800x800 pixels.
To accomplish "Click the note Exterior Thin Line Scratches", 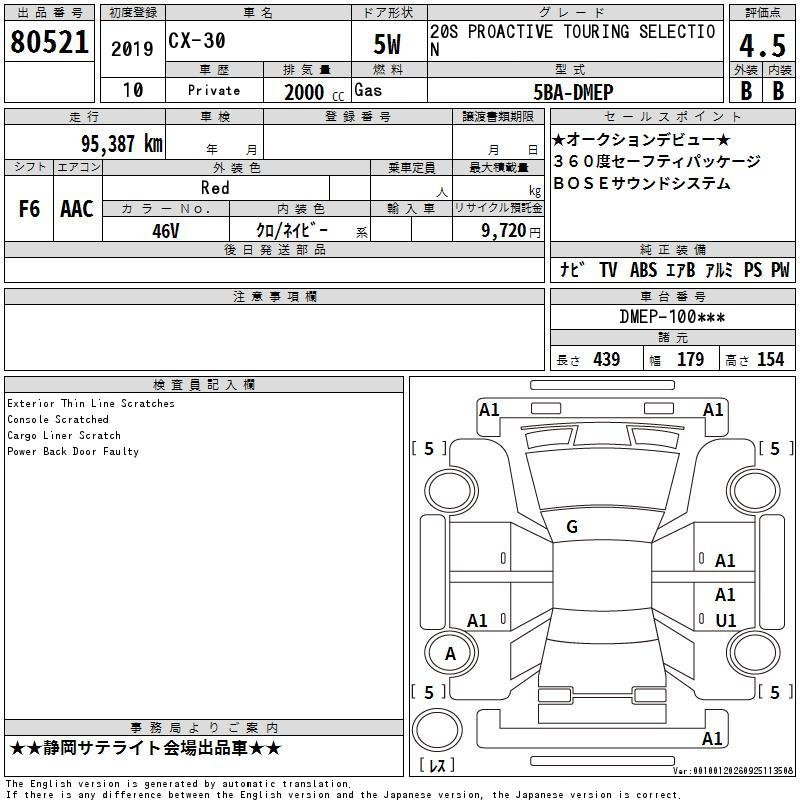I will 91,403.
